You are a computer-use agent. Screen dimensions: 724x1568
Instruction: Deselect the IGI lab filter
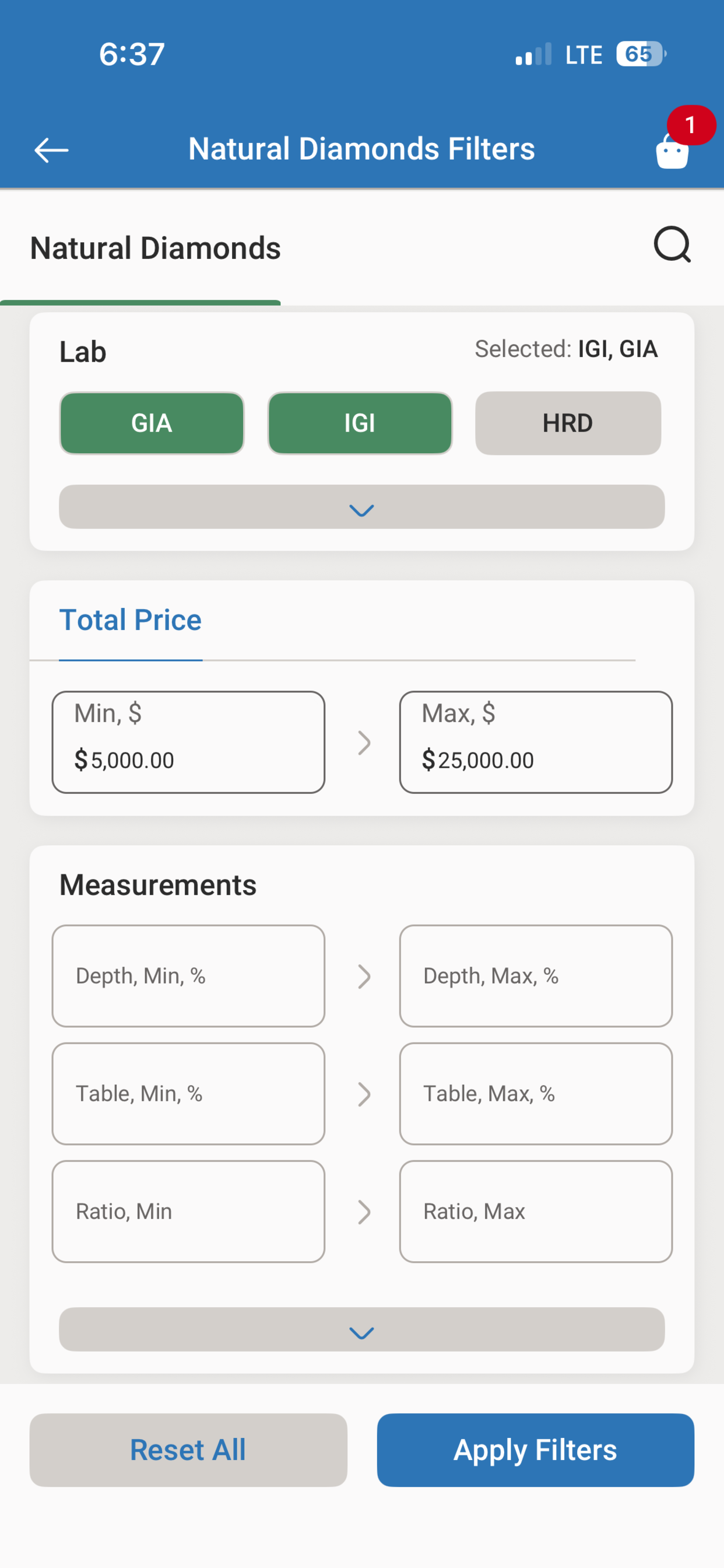pyautogui.click(x=360, y=423)
